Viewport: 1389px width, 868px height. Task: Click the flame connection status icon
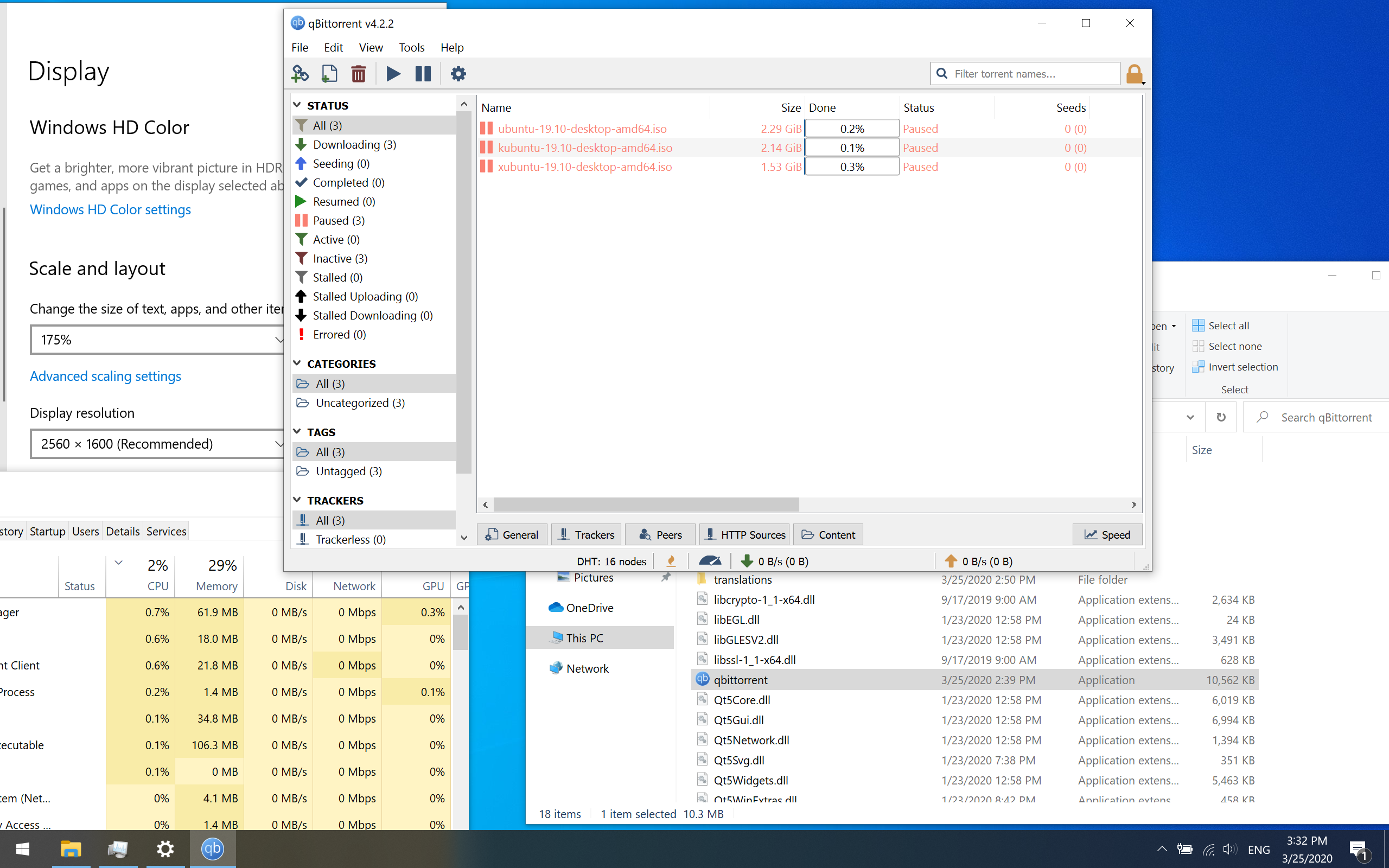click(x=671, y=561)
